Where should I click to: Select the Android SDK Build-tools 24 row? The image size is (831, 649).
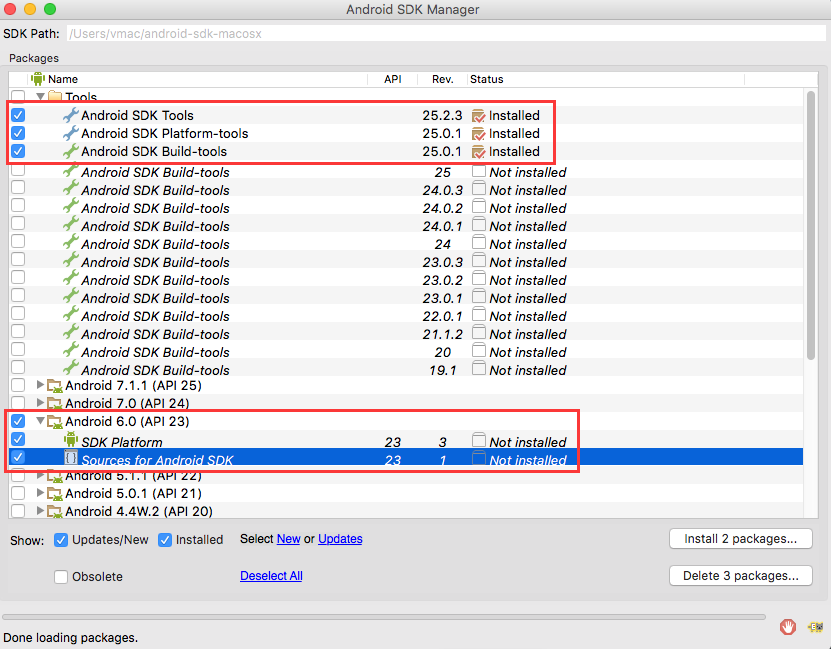tap(406, 244)
